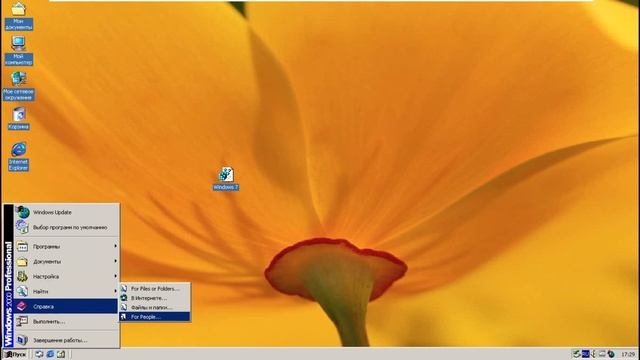The image size is (640, 360).
Task: Select the Internet Explorer desktop icon
Action: (18, 156)
